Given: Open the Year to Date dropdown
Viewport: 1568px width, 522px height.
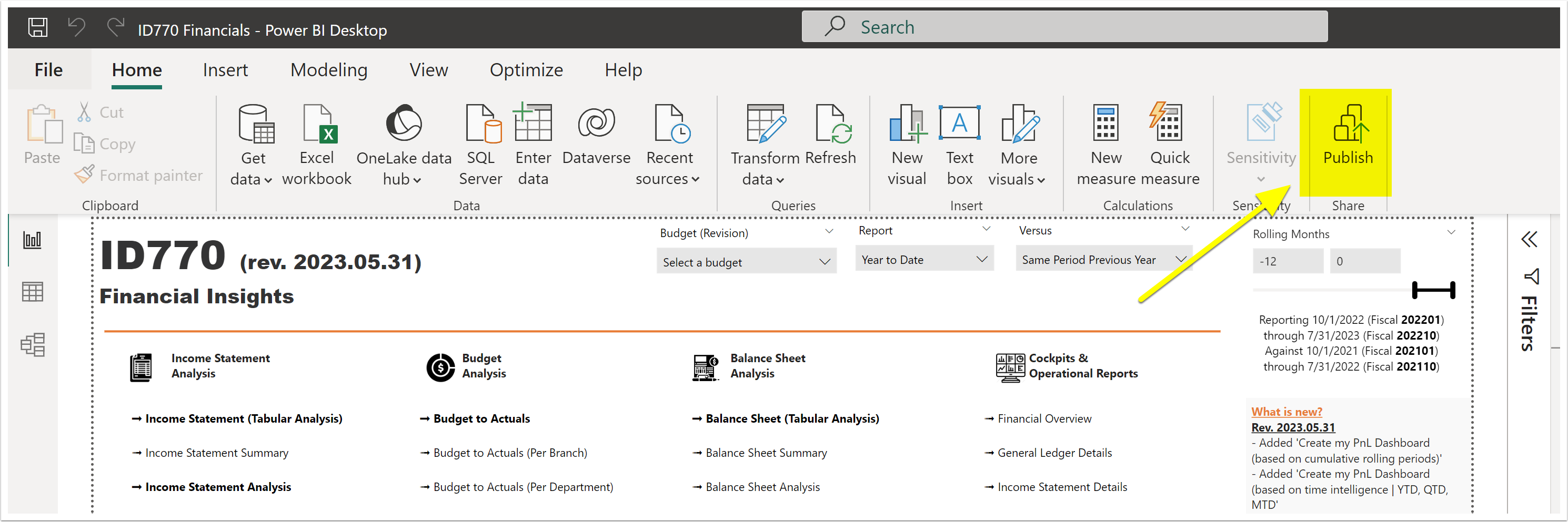Looking at the screenshot, I should pos(924,259).
